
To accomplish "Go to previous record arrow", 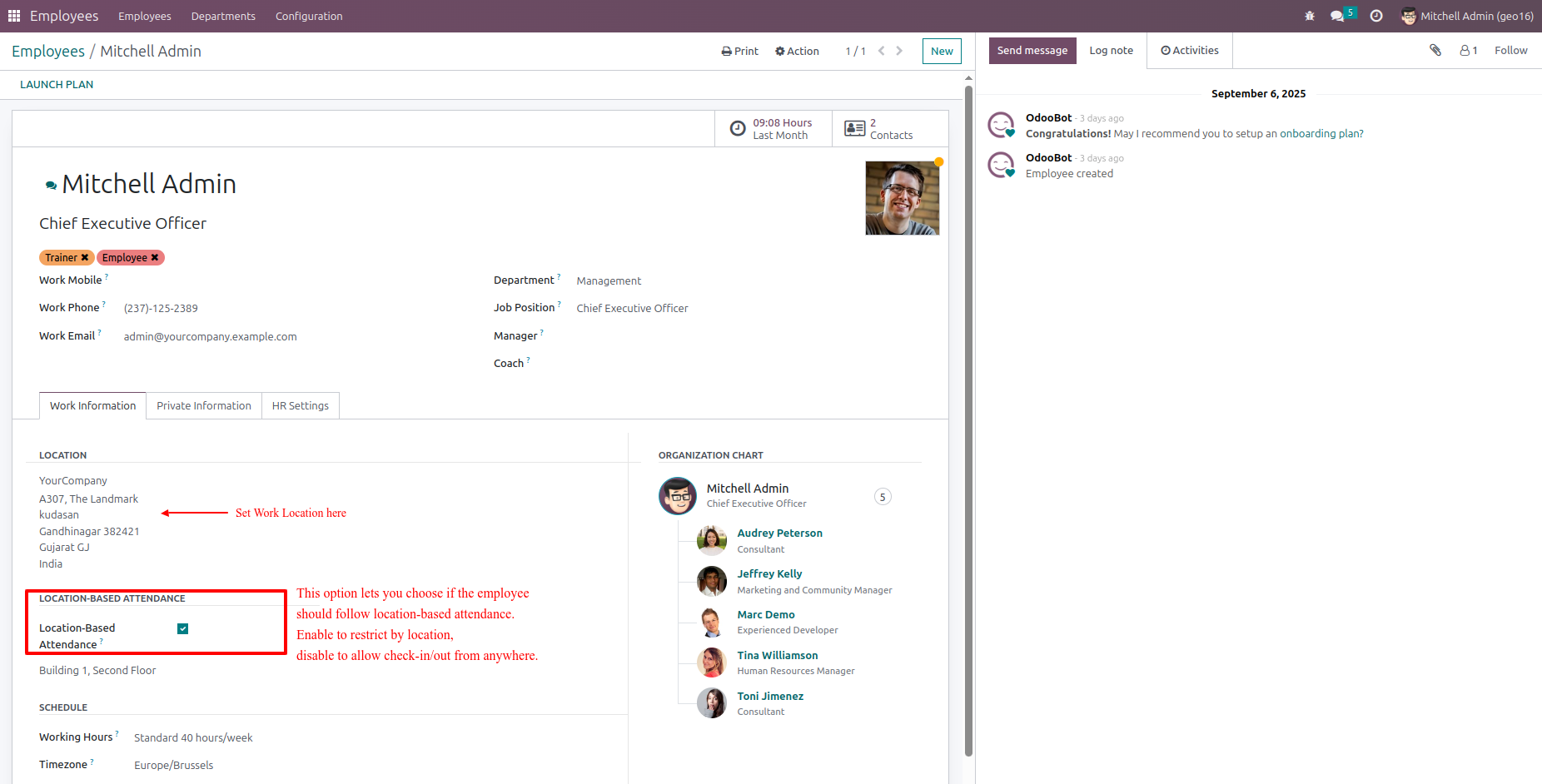I will (881, 51).
